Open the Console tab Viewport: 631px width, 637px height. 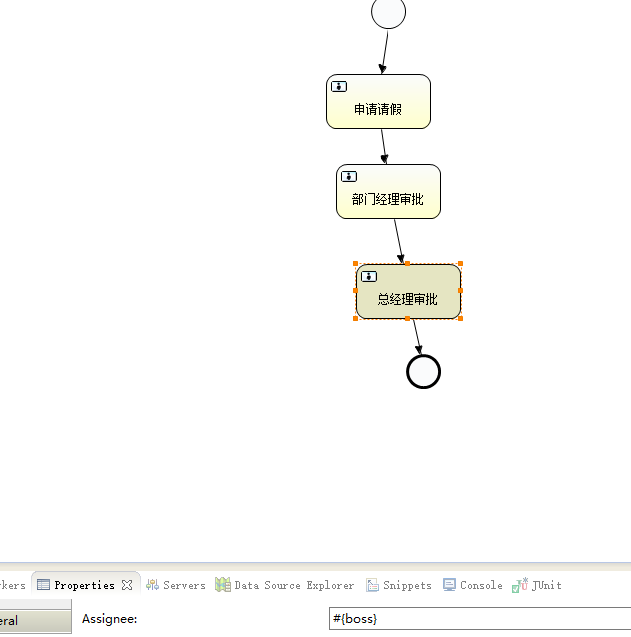pos(473,585)
